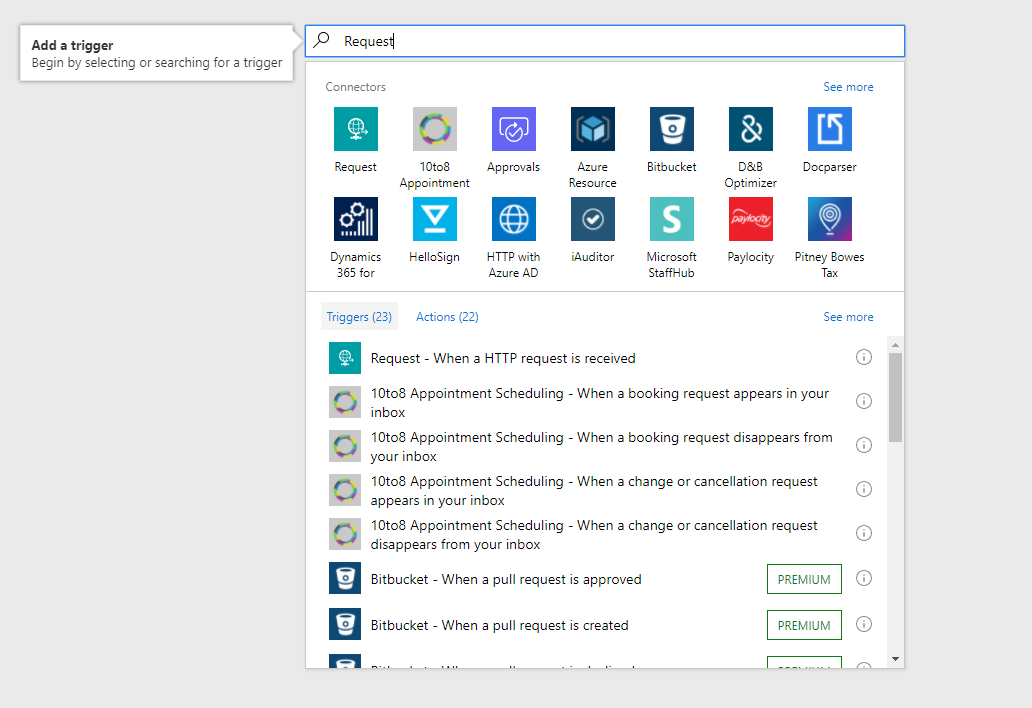Pick the Bitbucket connector icon
The height and width of the screenshot is (708, 1032).
click(671, 129)
